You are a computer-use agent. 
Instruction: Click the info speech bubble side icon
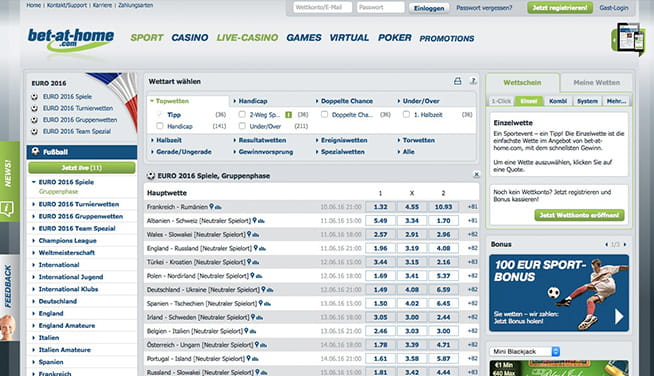tap(8, 209)
